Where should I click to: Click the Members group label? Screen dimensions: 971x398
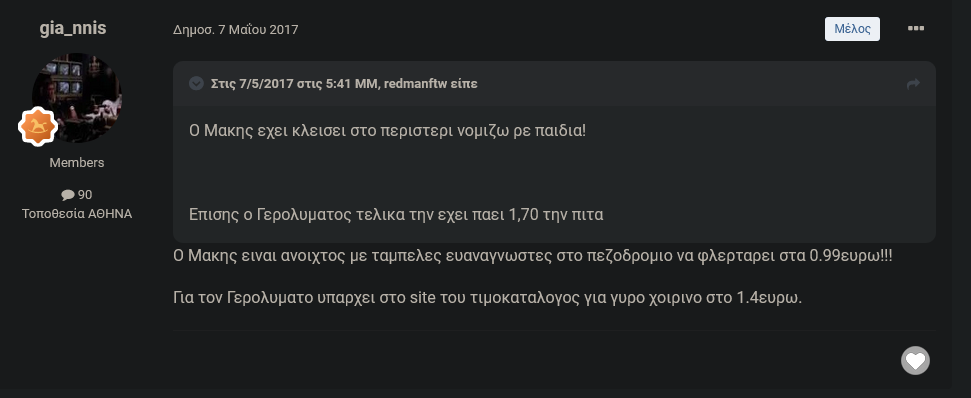pyautogui.click(x=77, y=163)
